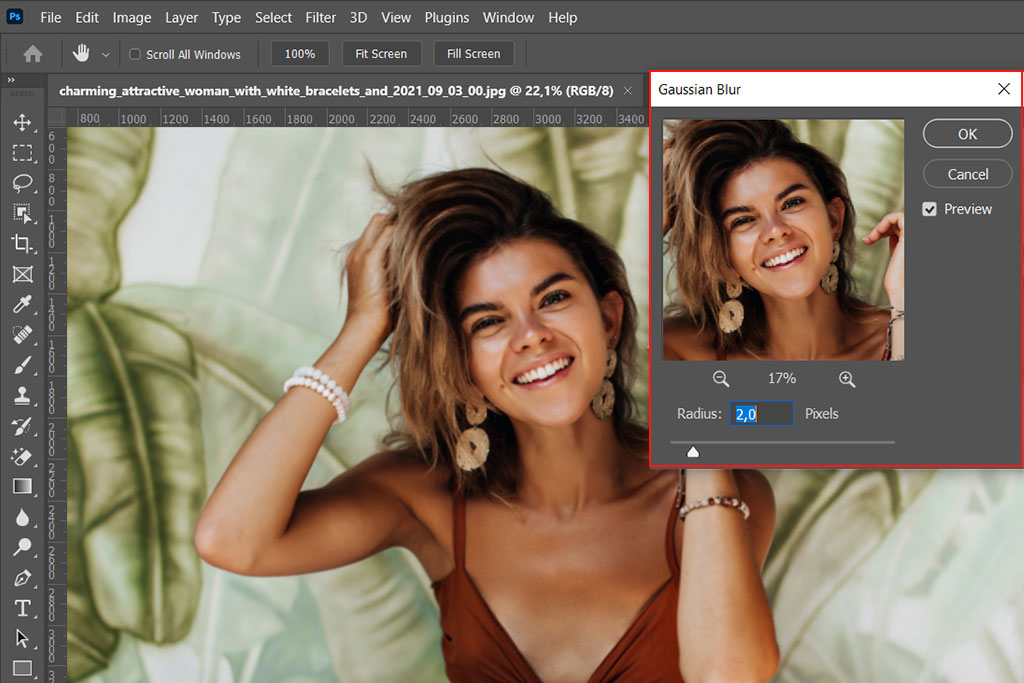Select the Lasso tool

(22, 183)
